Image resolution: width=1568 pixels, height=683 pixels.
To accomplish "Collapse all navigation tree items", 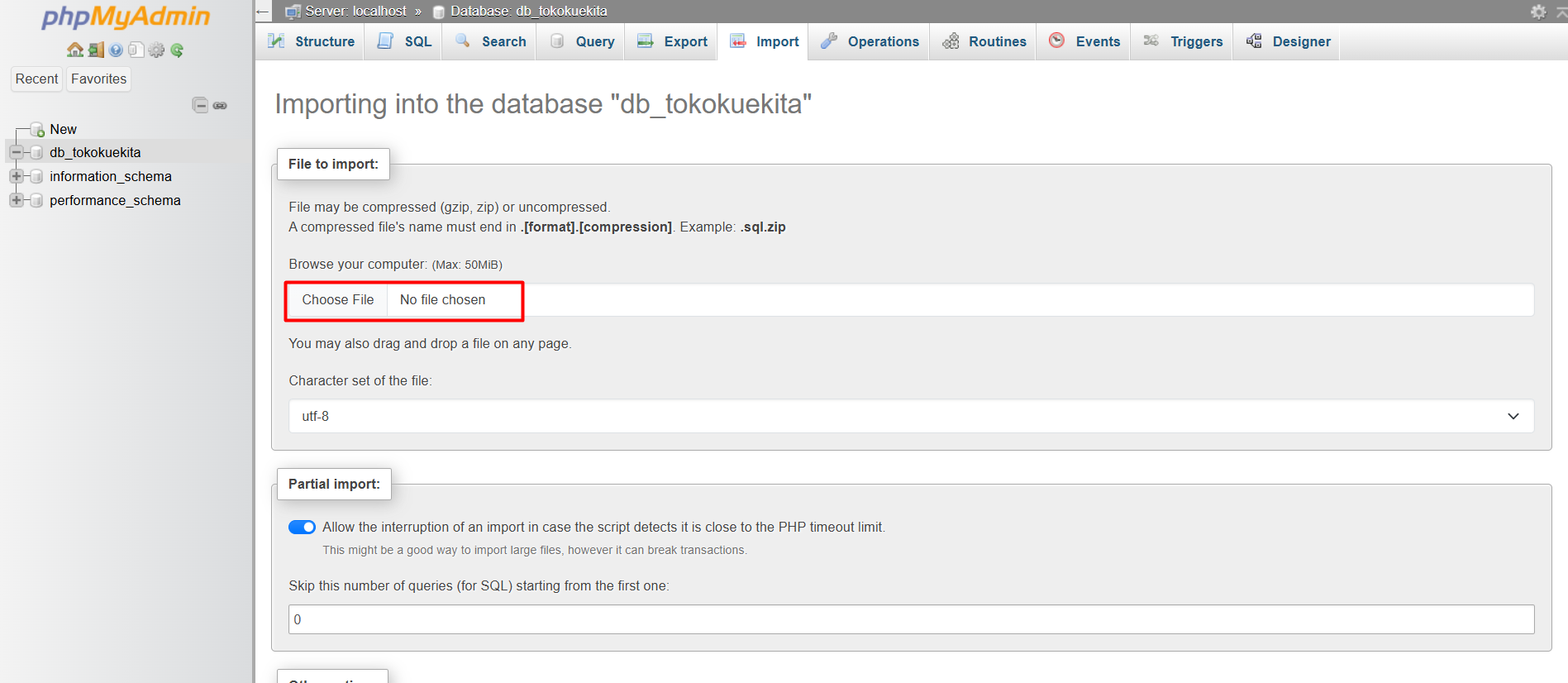I will point(200,105).
